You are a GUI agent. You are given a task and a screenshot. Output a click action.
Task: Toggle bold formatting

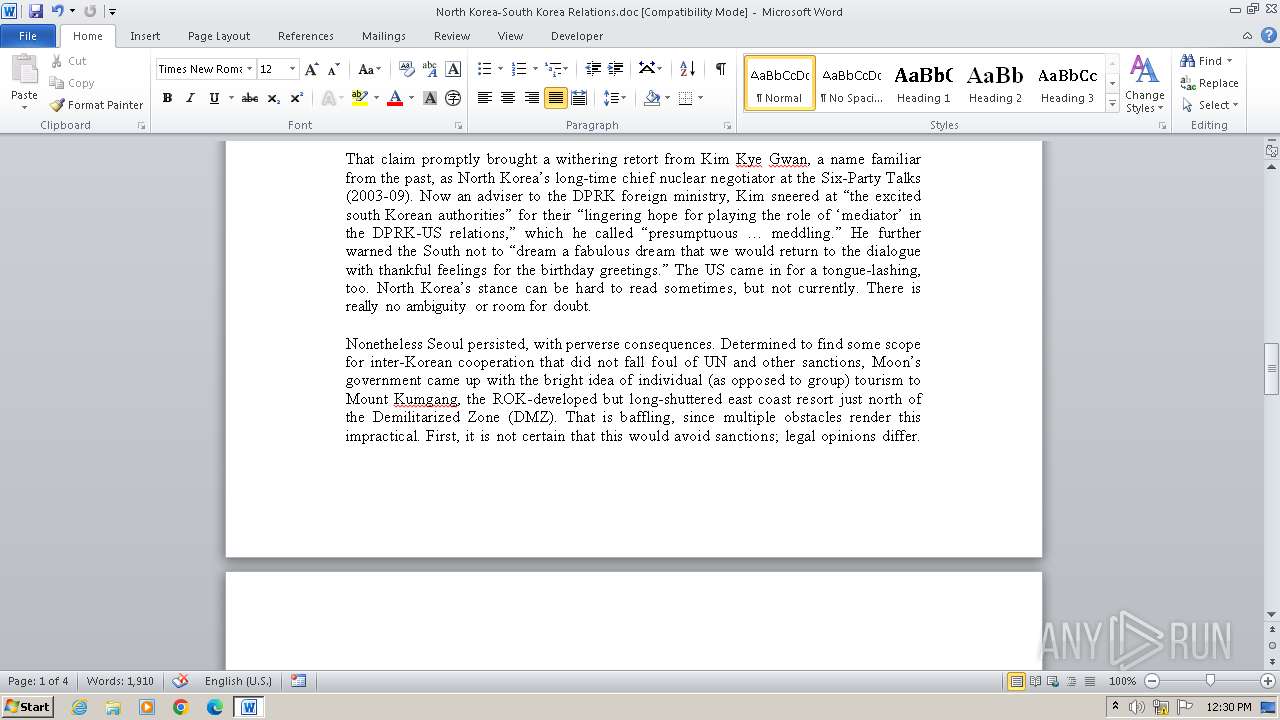point(167,98)
